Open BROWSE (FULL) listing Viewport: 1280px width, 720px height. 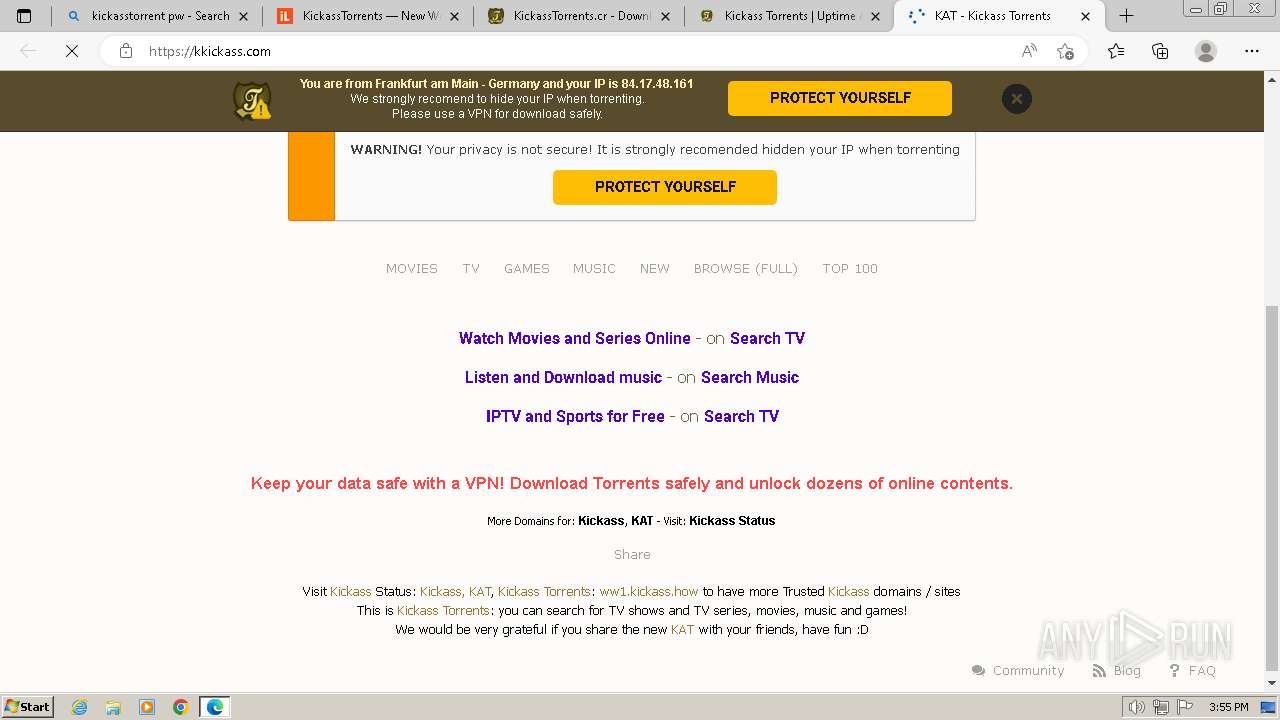[746, 268]
